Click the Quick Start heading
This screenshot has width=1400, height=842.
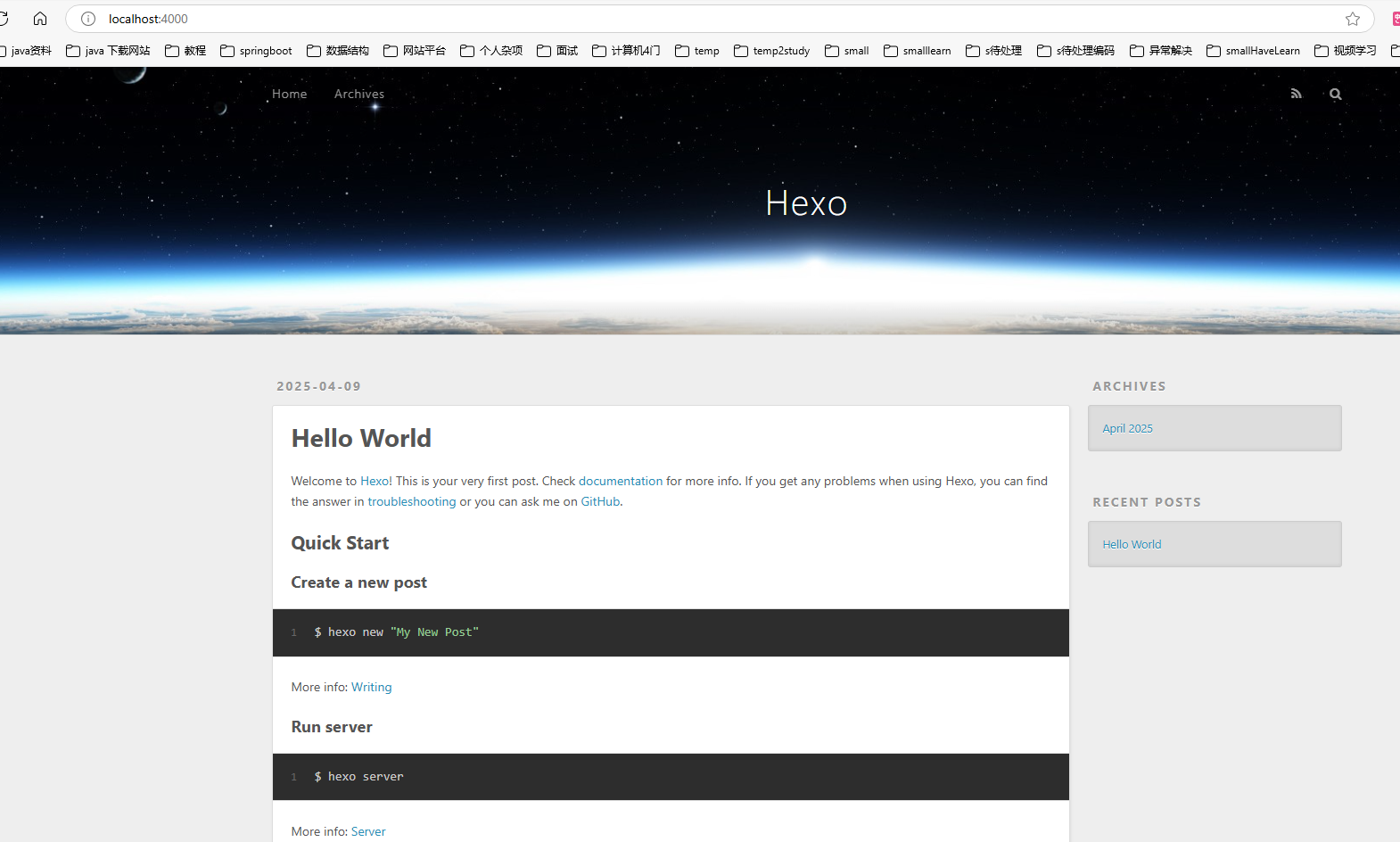click(x=340, y=543)
